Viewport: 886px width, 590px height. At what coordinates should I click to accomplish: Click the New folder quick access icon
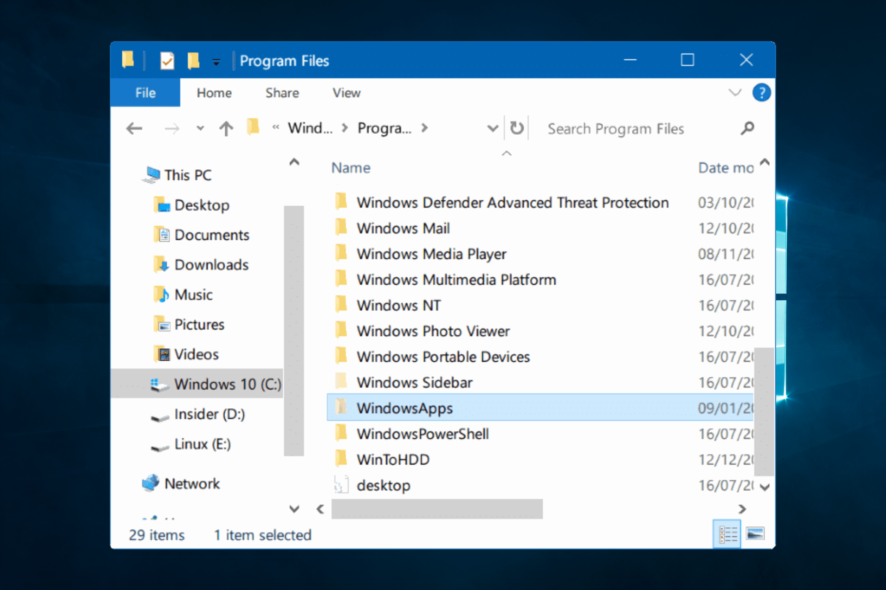[x=193, y=60]
